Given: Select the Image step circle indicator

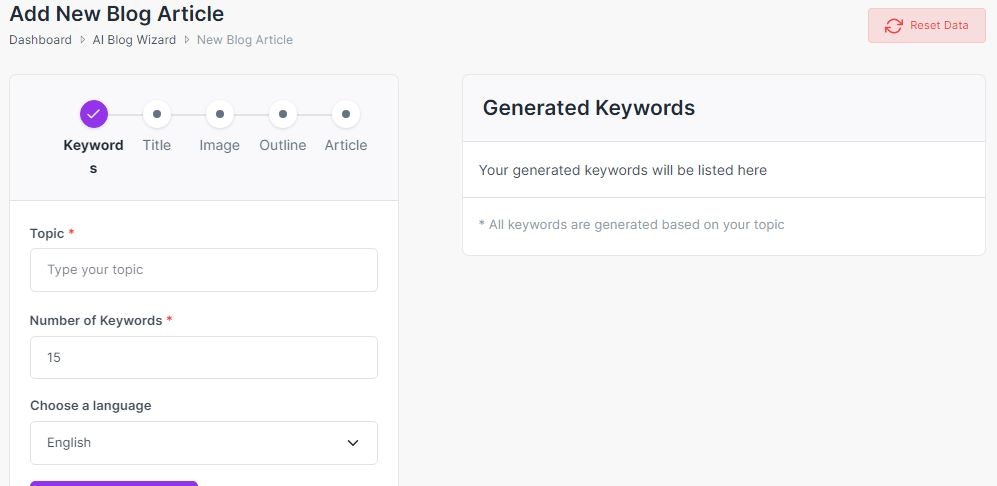Looking at the screenshot, I should [220, 114].
